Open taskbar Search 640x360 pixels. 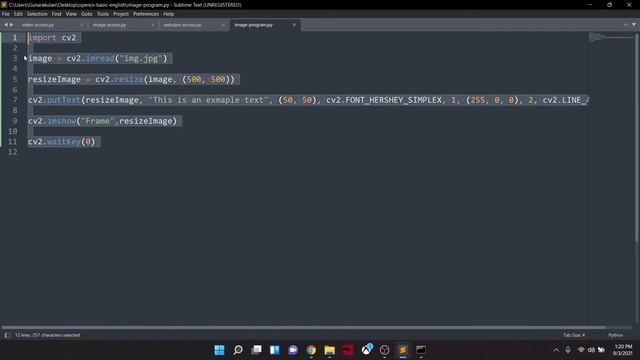238,350
